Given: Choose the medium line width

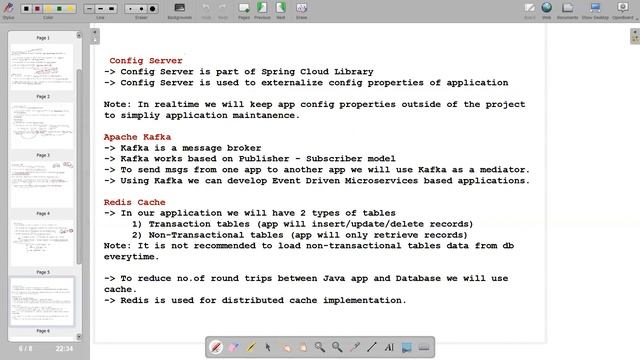Looking at the screenshot, I should [100, 9].
